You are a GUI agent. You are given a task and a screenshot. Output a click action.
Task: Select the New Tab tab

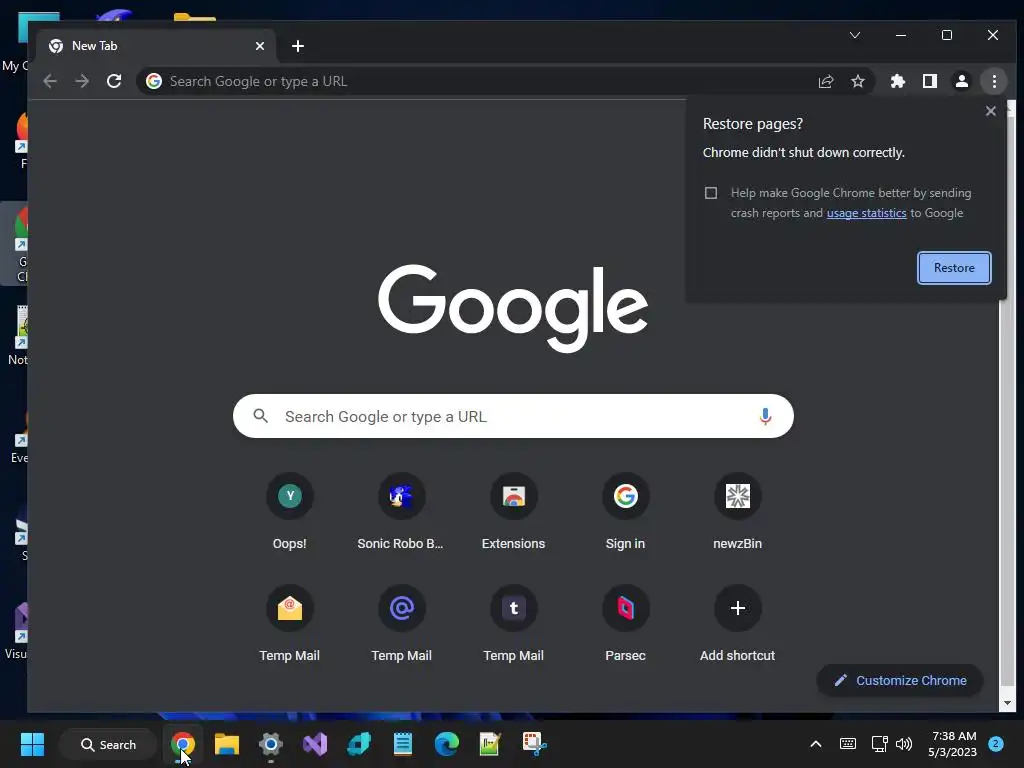(x=155, y=46)
